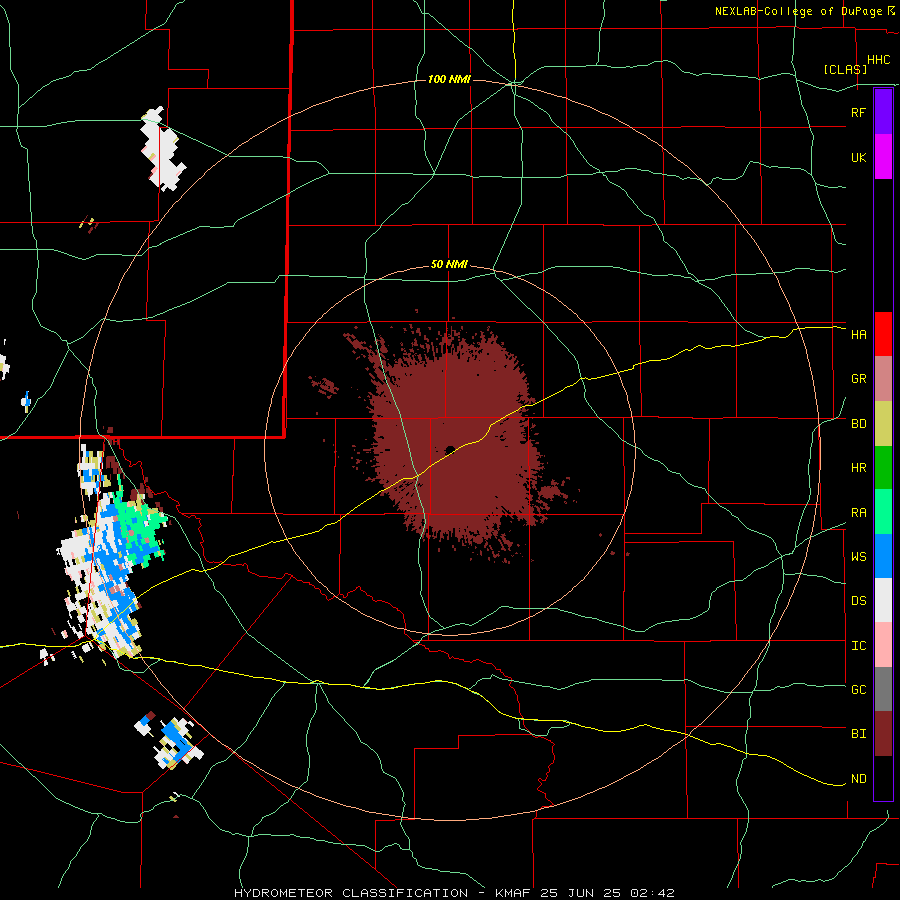Select the GC gray legend swatch

click(x=883, y=689)
